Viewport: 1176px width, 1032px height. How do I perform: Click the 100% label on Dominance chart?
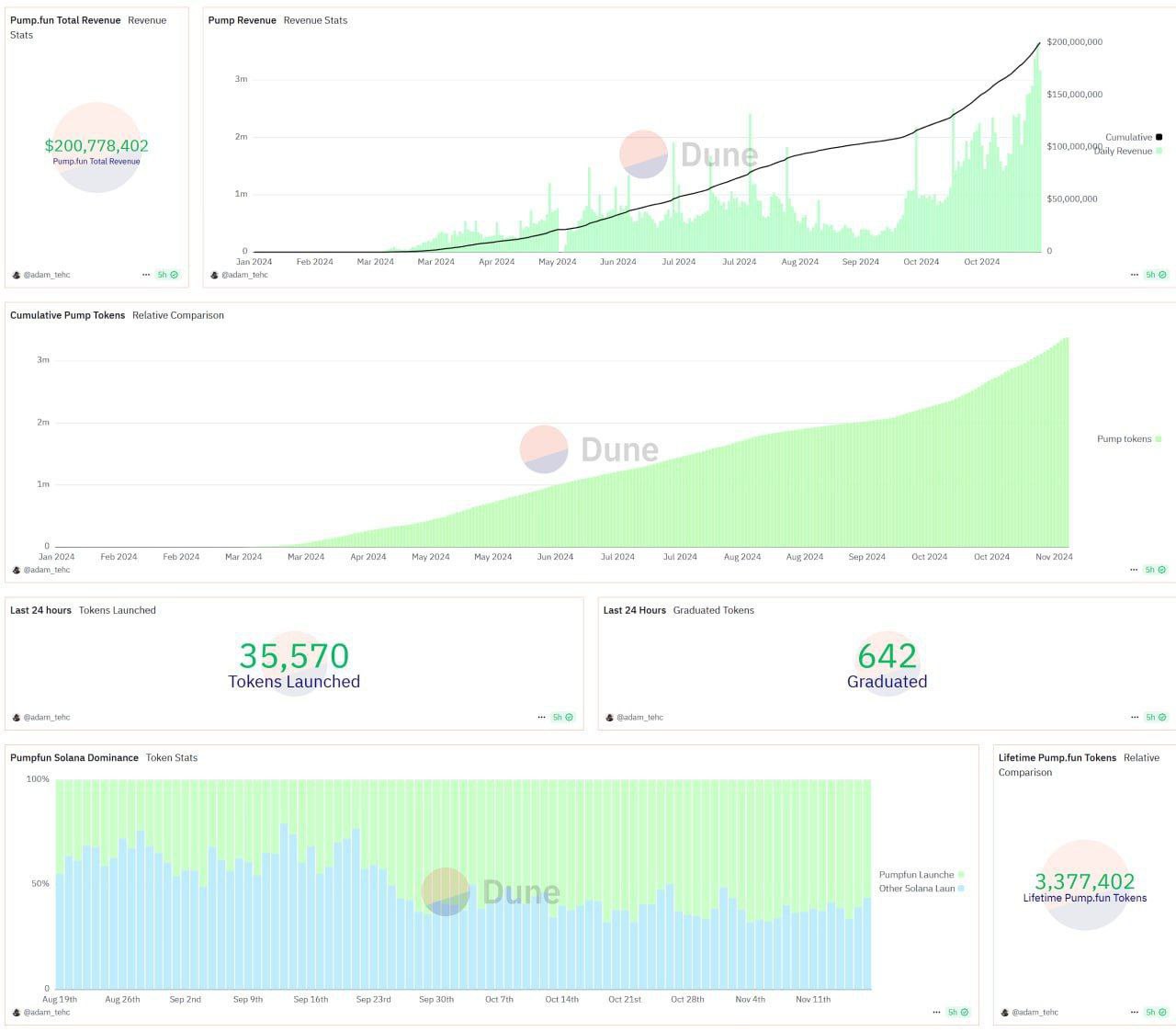[x=38, y=779]
